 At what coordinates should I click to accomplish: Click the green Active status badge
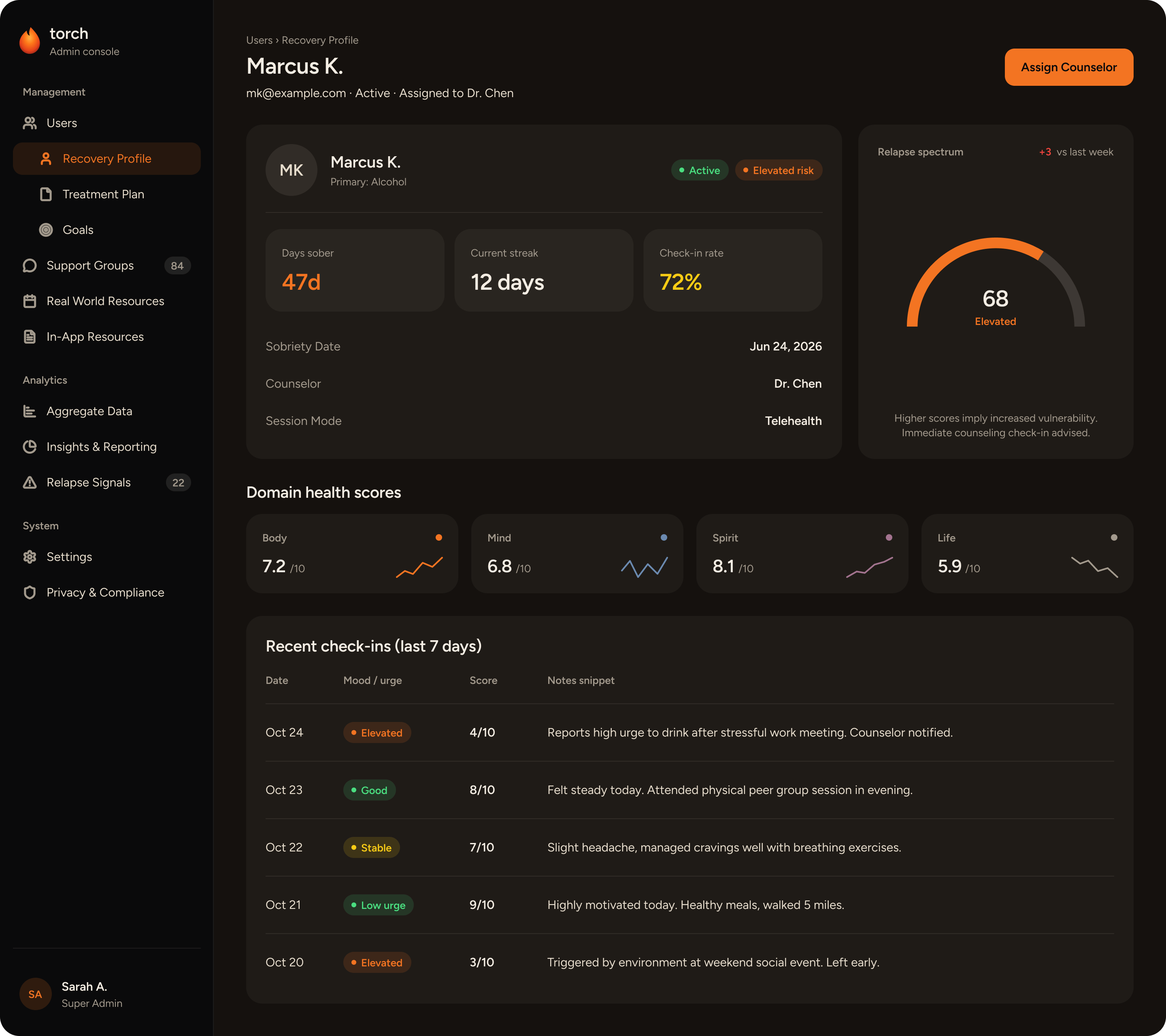click(699, 170)
